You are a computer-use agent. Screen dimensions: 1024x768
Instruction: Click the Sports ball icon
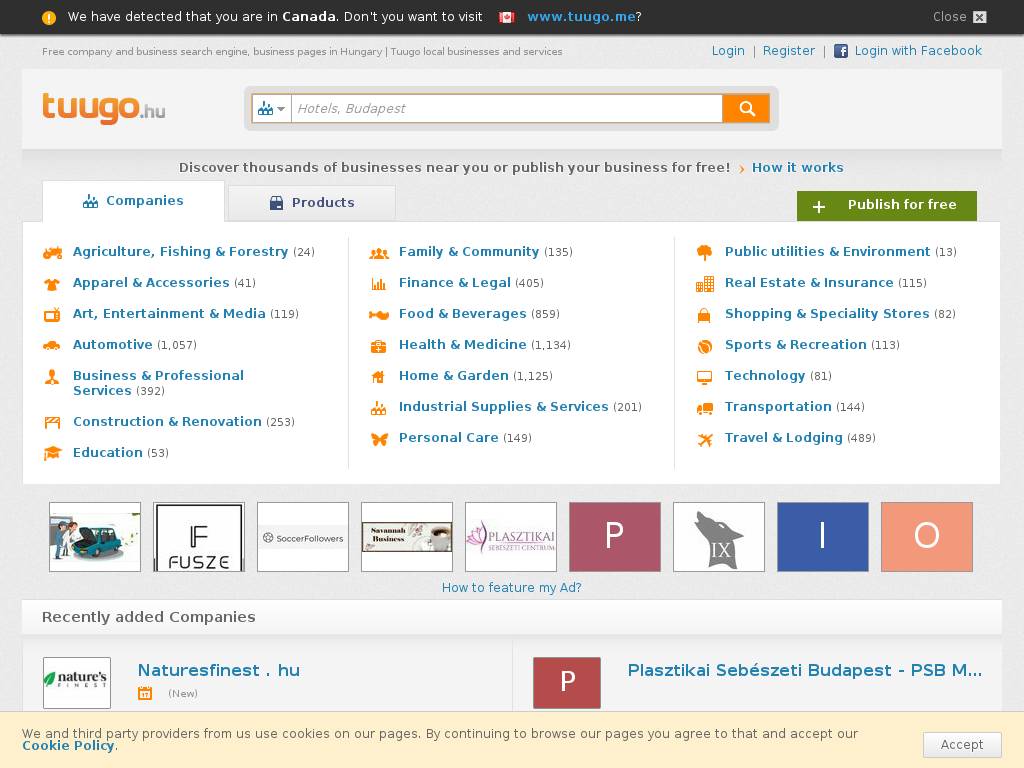click(x=705, y=346)
